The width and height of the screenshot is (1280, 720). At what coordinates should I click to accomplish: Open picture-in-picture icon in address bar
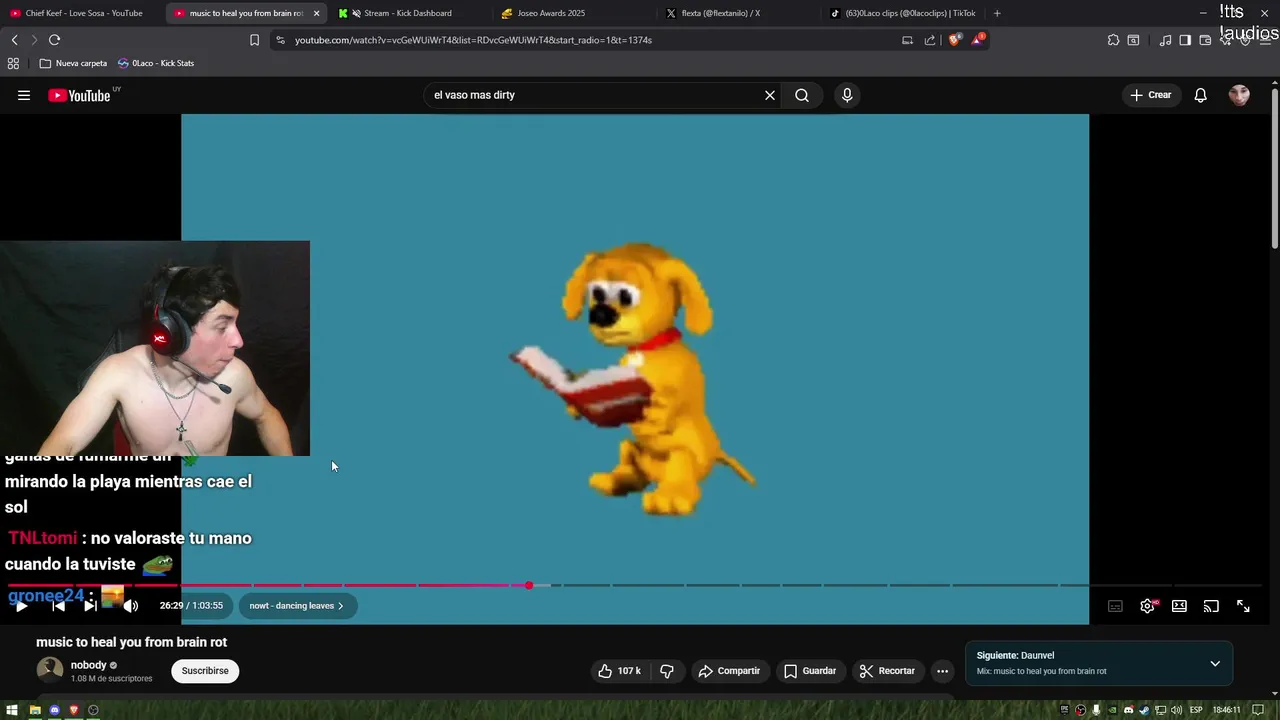907,40
